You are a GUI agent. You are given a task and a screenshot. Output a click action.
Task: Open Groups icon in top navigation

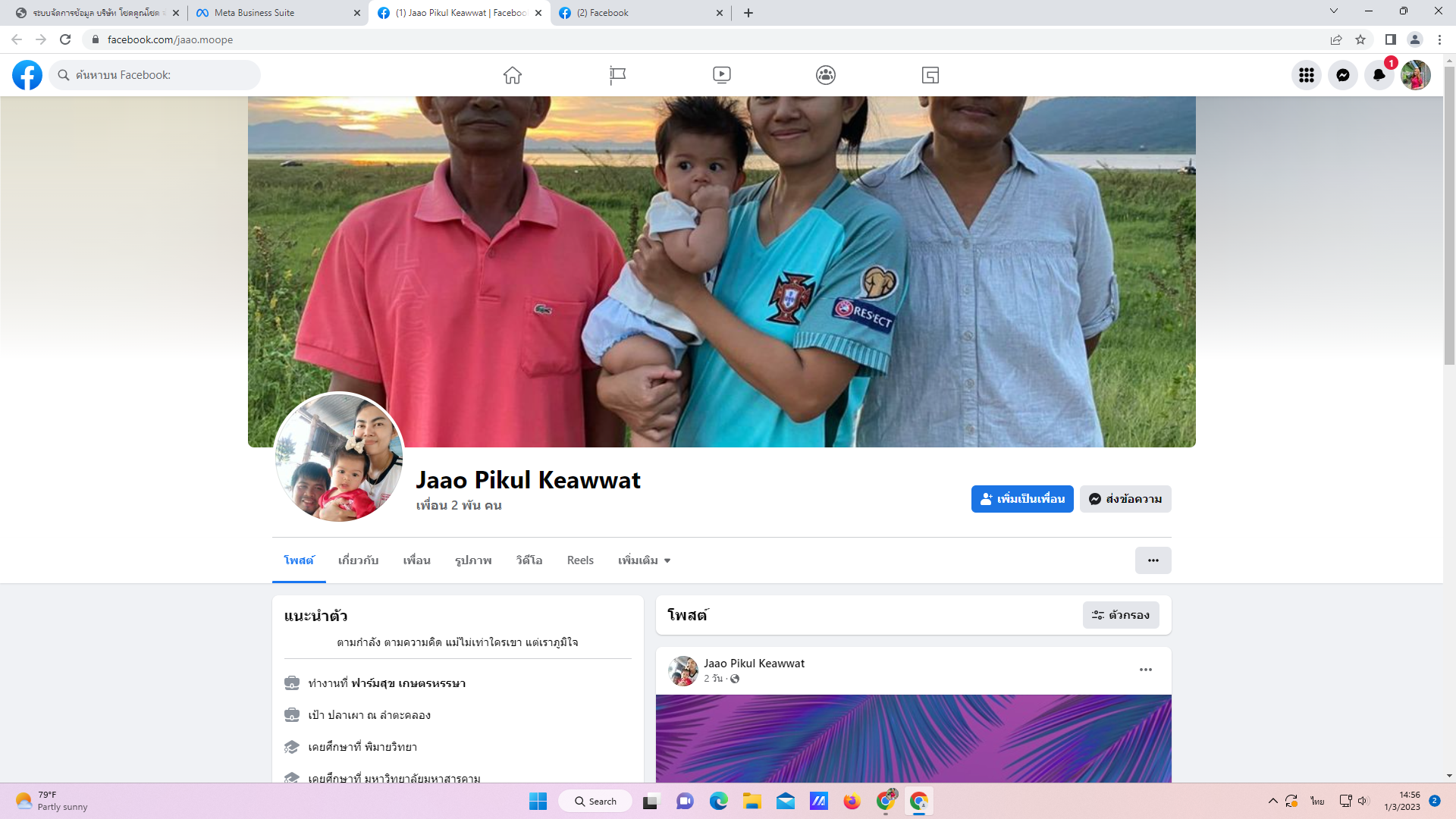826,75
